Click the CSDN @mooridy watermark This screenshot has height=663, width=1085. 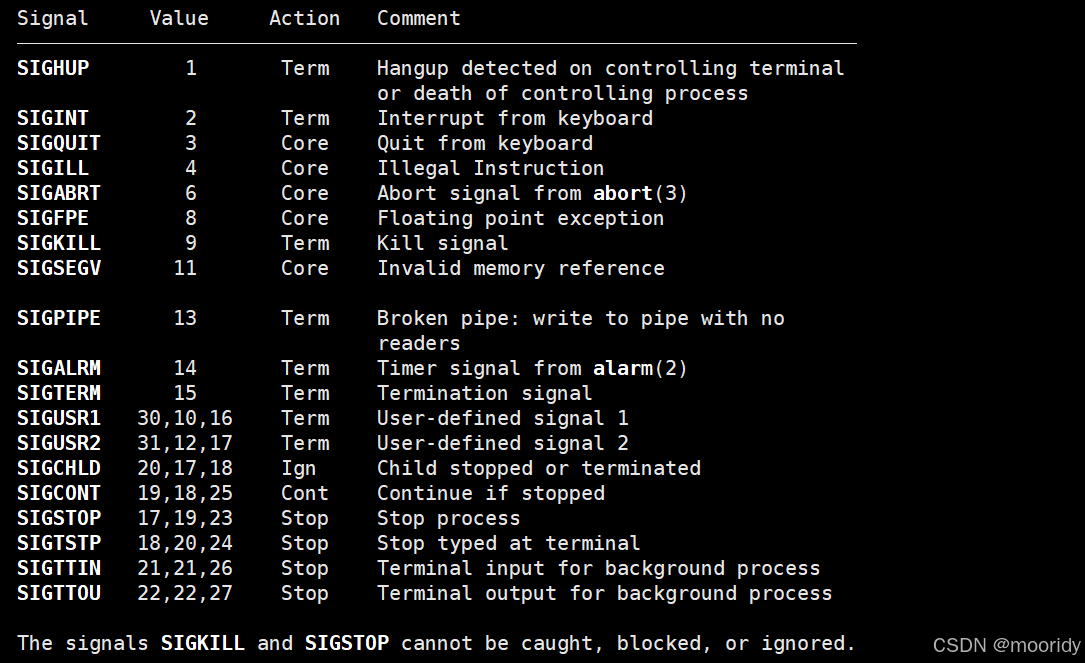click(1006, 645)
